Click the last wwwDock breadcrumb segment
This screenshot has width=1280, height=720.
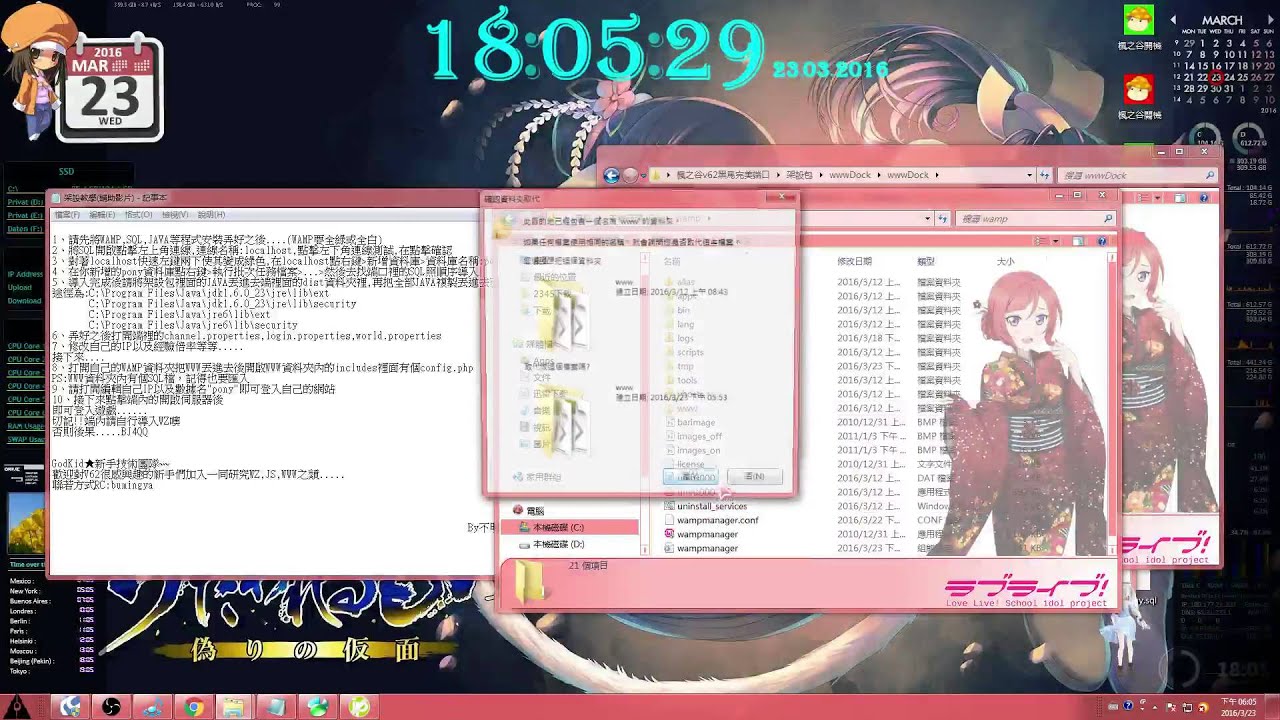coord(908,175)
